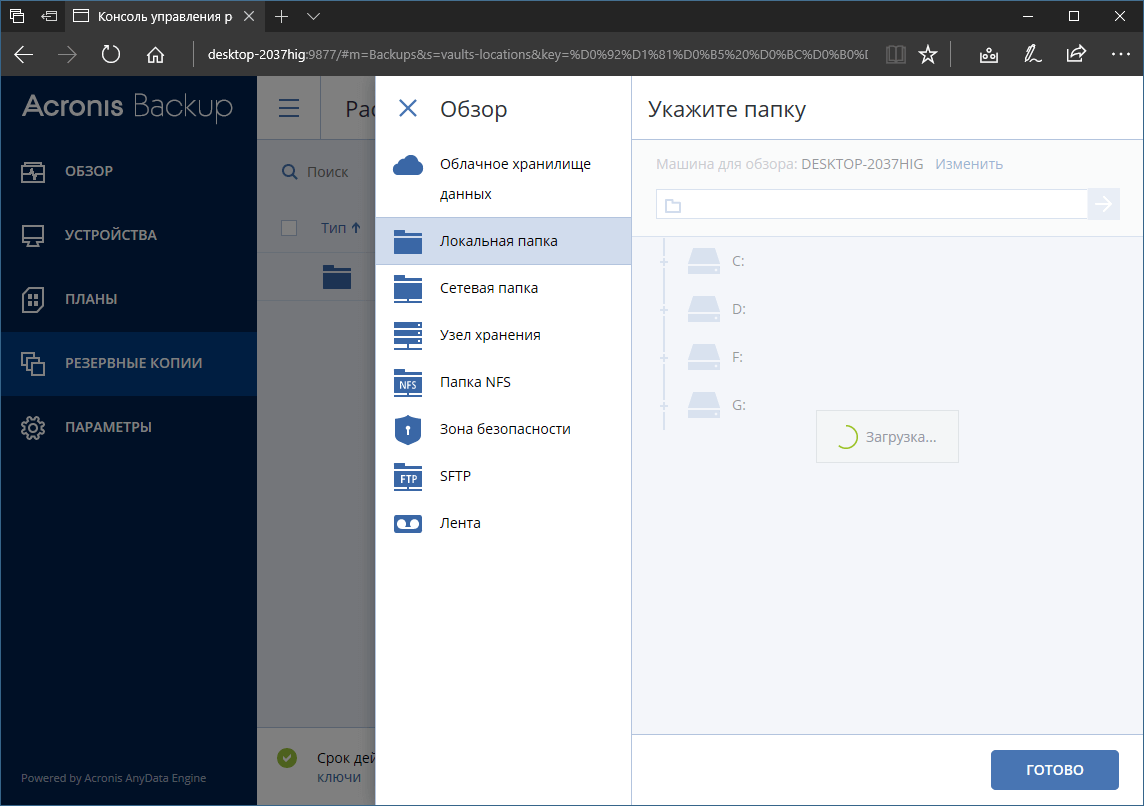Click the folder icon in the list row
This screenshot has width=1144, height=806.
point(337,276)
